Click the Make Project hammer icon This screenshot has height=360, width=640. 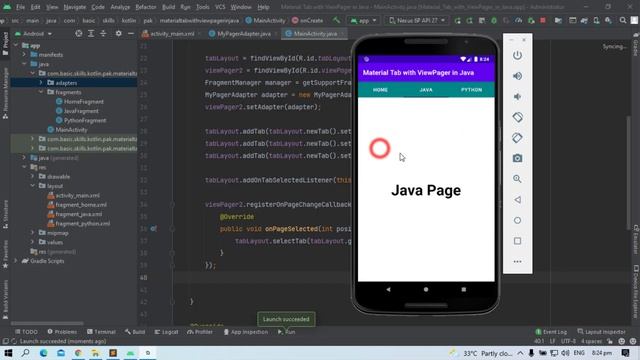tap(336, 20)
